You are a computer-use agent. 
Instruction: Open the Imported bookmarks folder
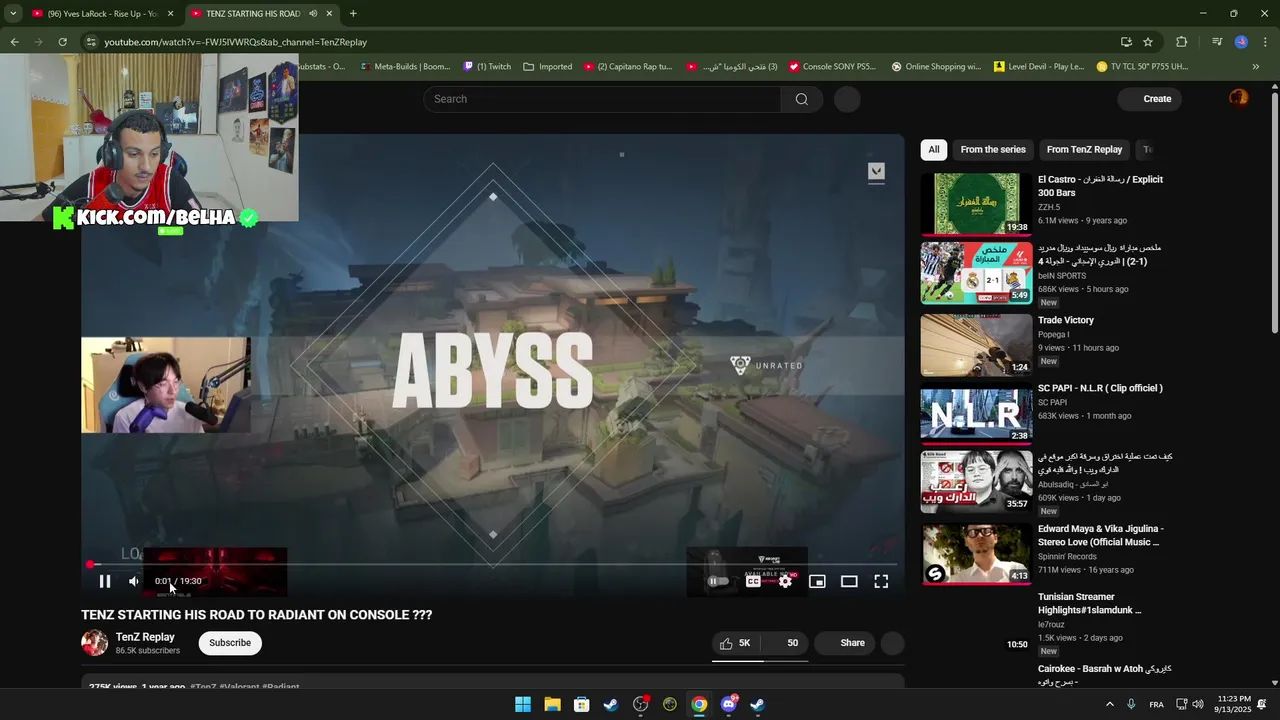547,67
